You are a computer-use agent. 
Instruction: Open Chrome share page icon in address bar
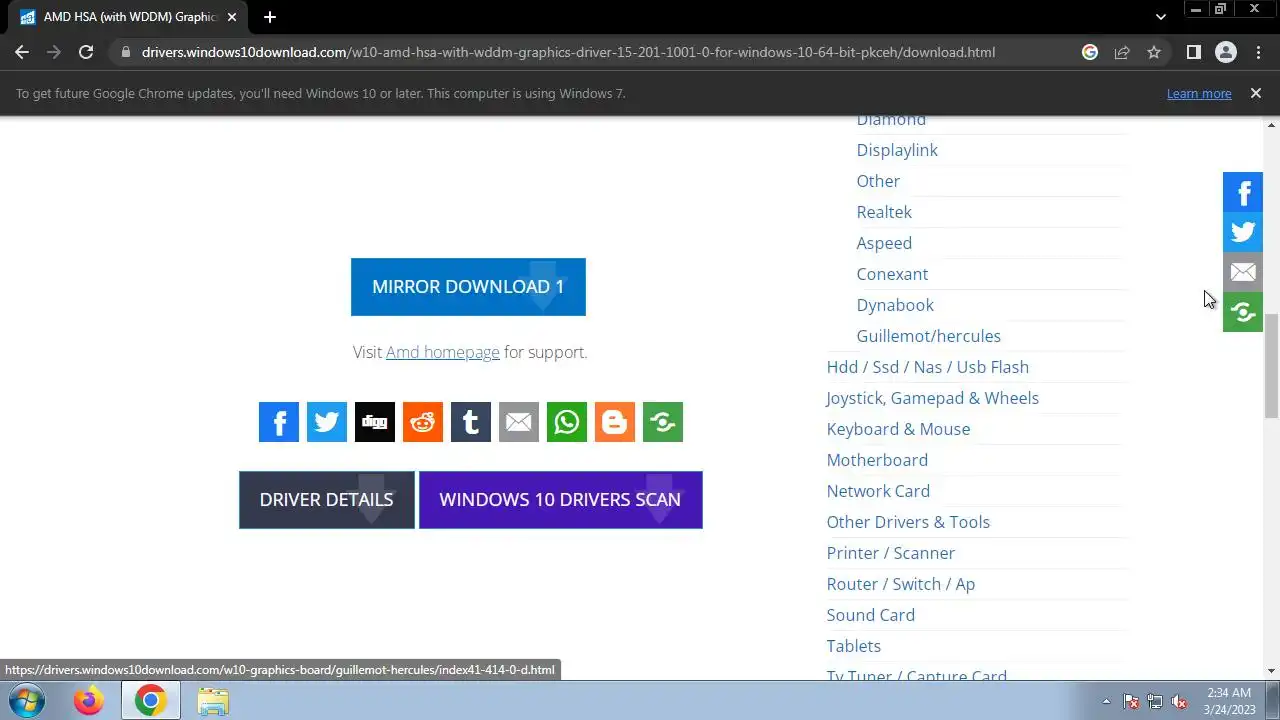pyautogui.click(x=1122, y=52)
